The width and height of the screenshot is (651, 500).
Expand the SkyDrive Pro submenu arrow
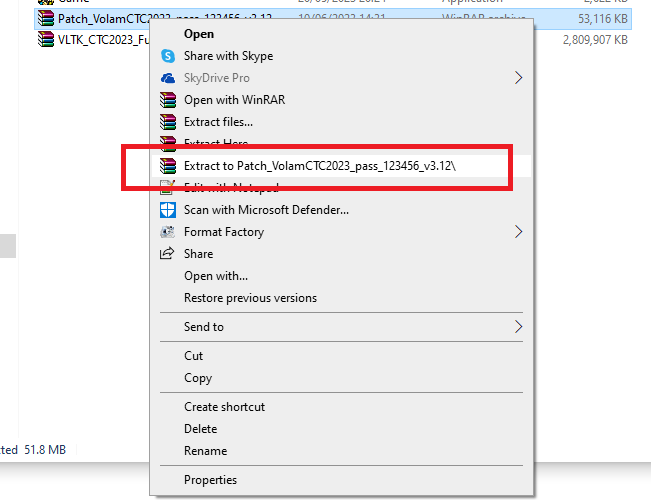pyautogui.click(x=518, y=78)
